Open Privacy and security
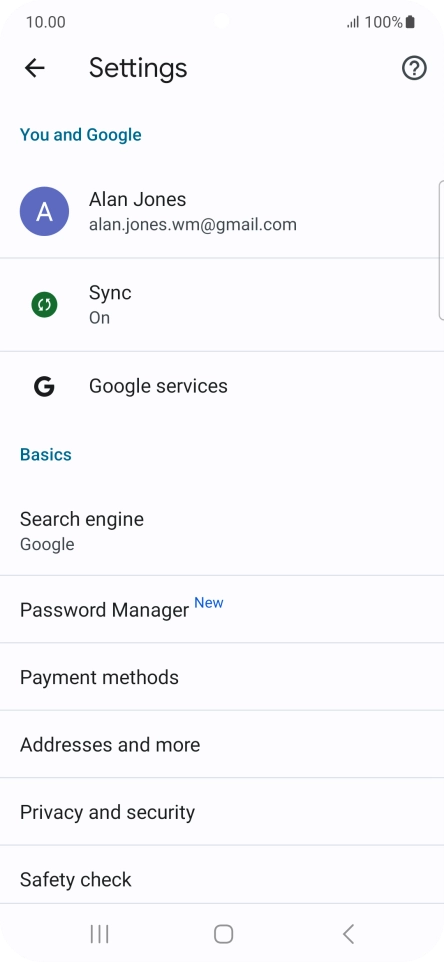This screenshot has width=444, height=962. pyautogui.click(x=222, y=812)
